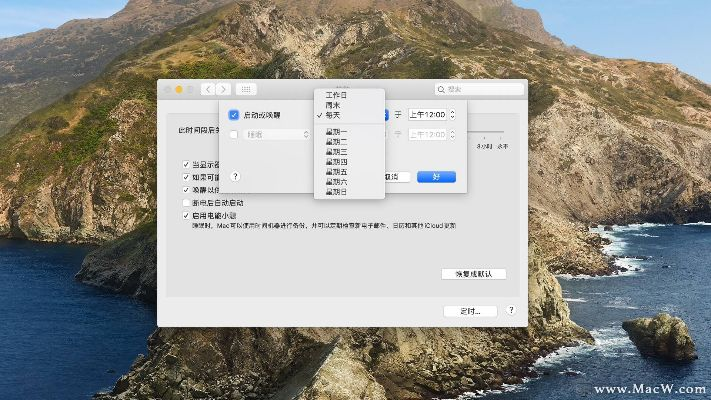
Task: Click the forward arrow in the toolbar
Action: coord(223,89)
